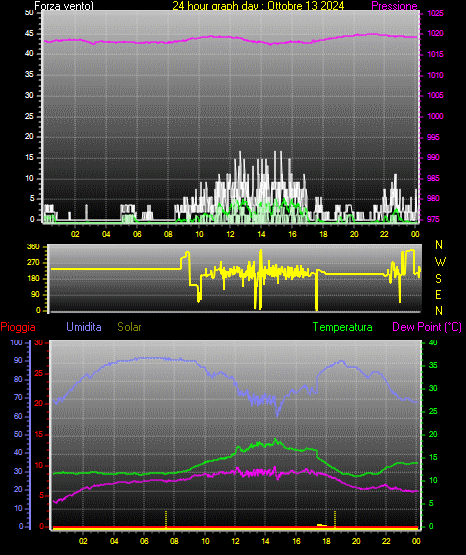Click 70 on the blue humidity axis
This screenshot has width=466, height=555.
18,397
